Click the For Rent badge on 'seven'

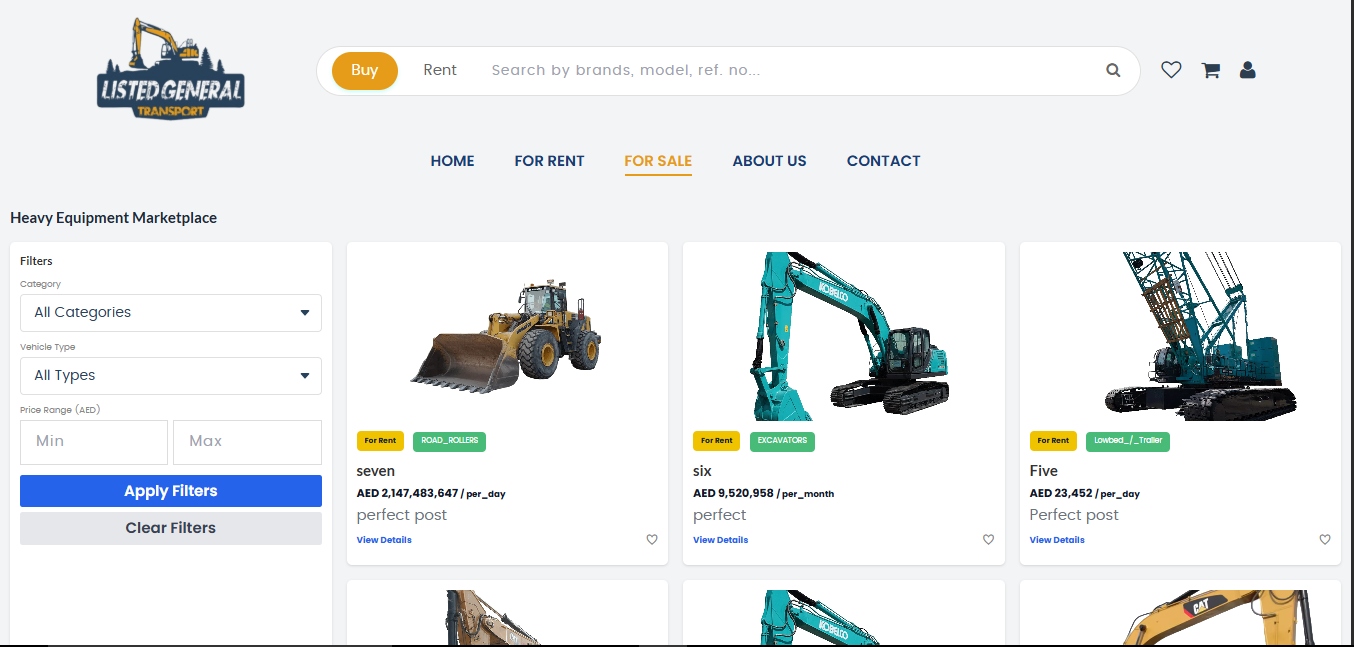pos(380,441)
